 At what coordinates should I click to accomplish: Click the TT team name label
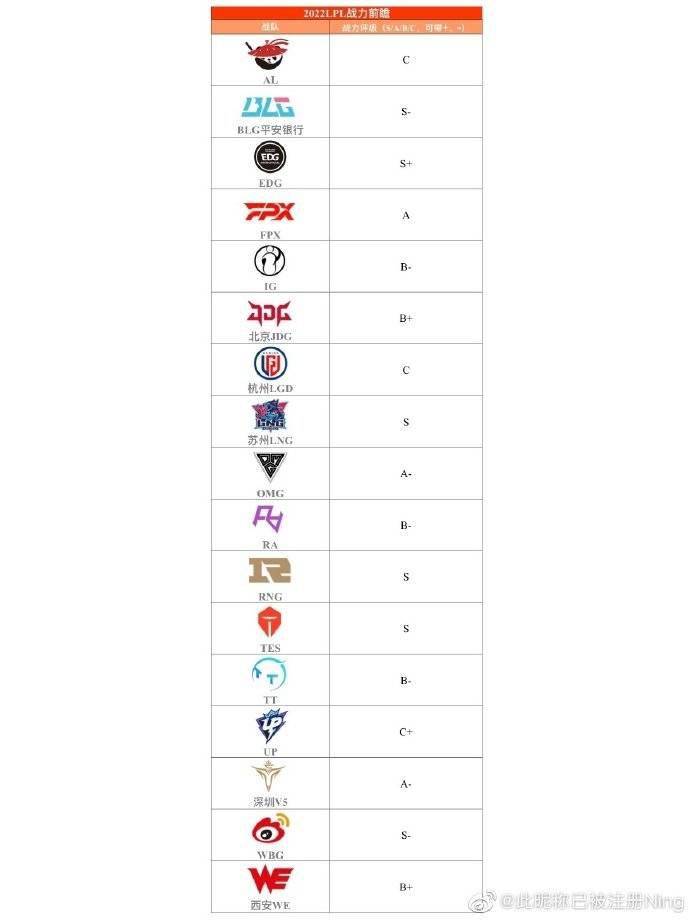coord(270,700)
